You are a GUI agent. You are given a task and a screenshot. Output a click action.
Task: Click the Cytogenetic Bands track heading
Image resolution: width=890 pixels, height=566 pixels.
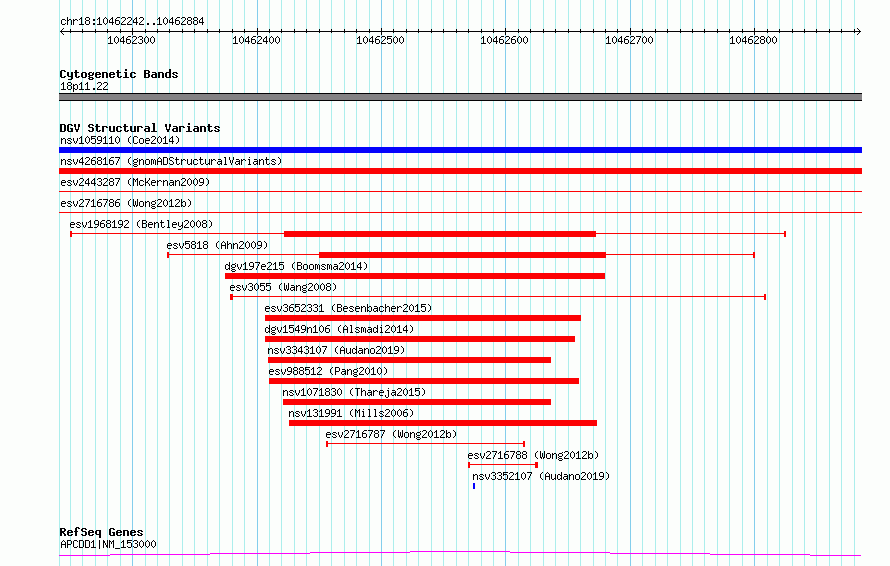coord(119,74)
